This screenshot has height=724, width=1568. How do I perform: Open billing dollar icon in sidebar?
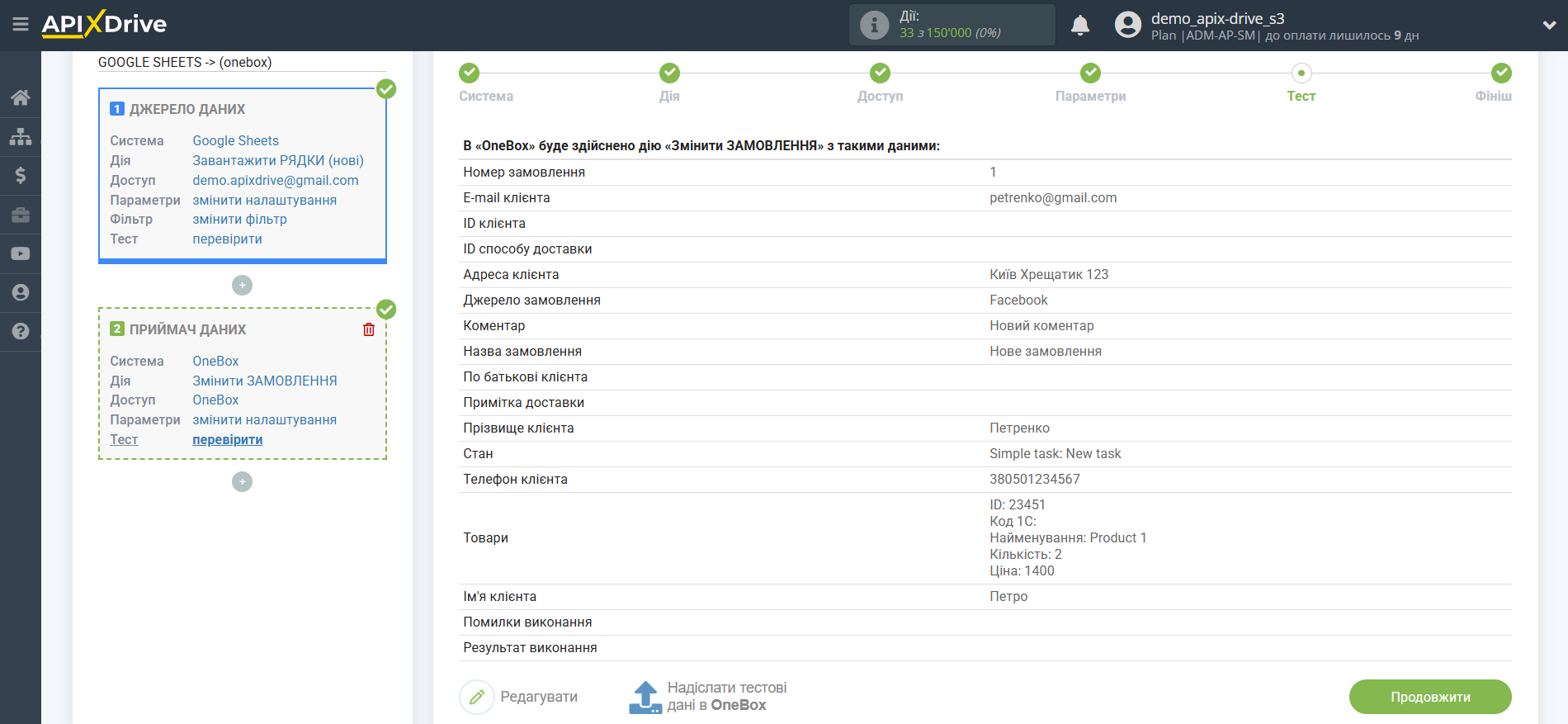21,175
